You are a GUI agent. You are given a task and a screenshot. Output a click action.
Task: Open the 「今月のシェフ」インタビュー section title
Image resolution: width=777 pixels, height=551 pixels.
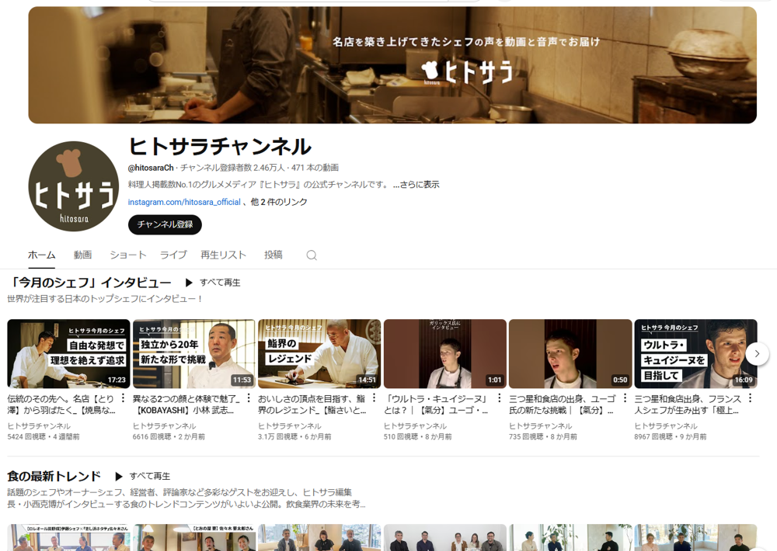point(90,282)
